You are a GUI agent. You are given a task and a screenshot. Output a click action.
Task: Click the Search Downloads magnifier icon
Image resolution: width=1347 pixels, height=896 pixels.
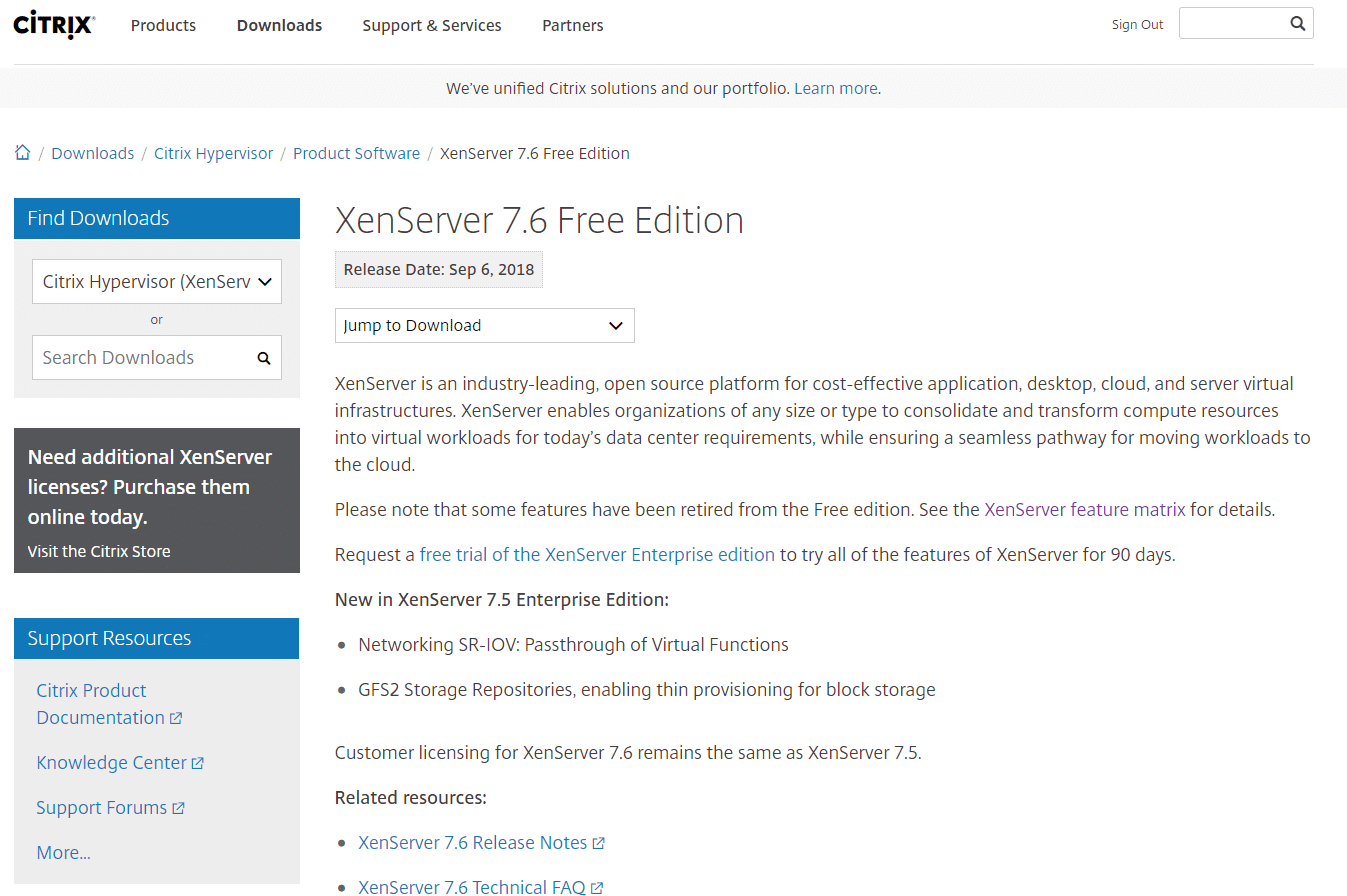(x=264, y=358)
